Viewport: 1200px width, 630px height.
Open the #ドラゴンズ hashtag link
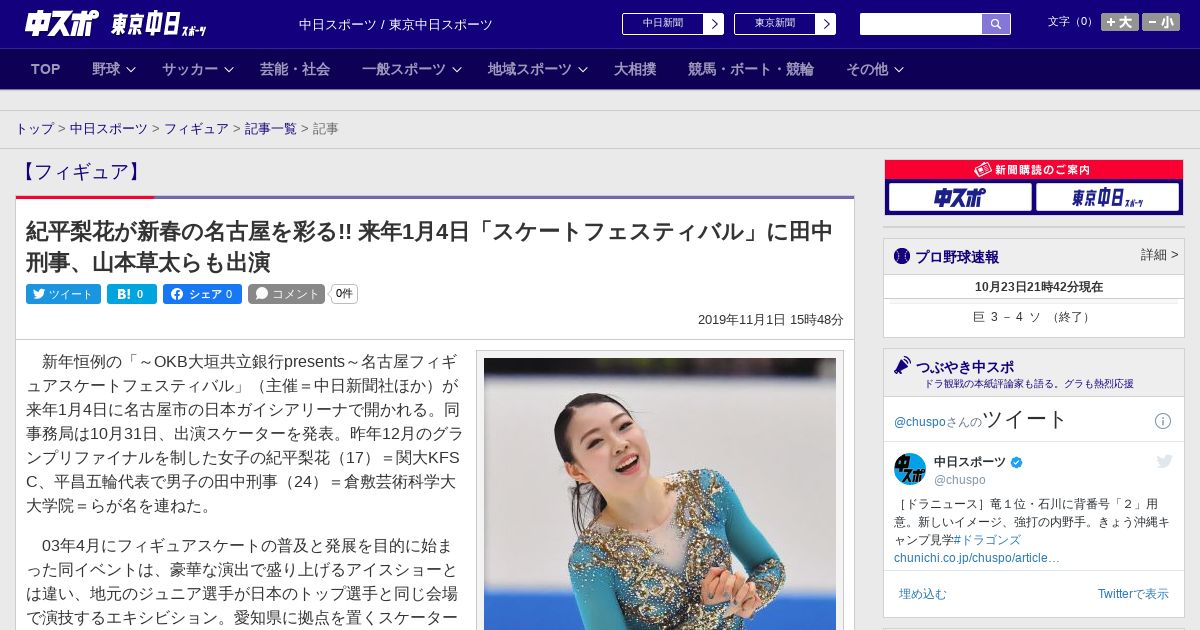986,540
